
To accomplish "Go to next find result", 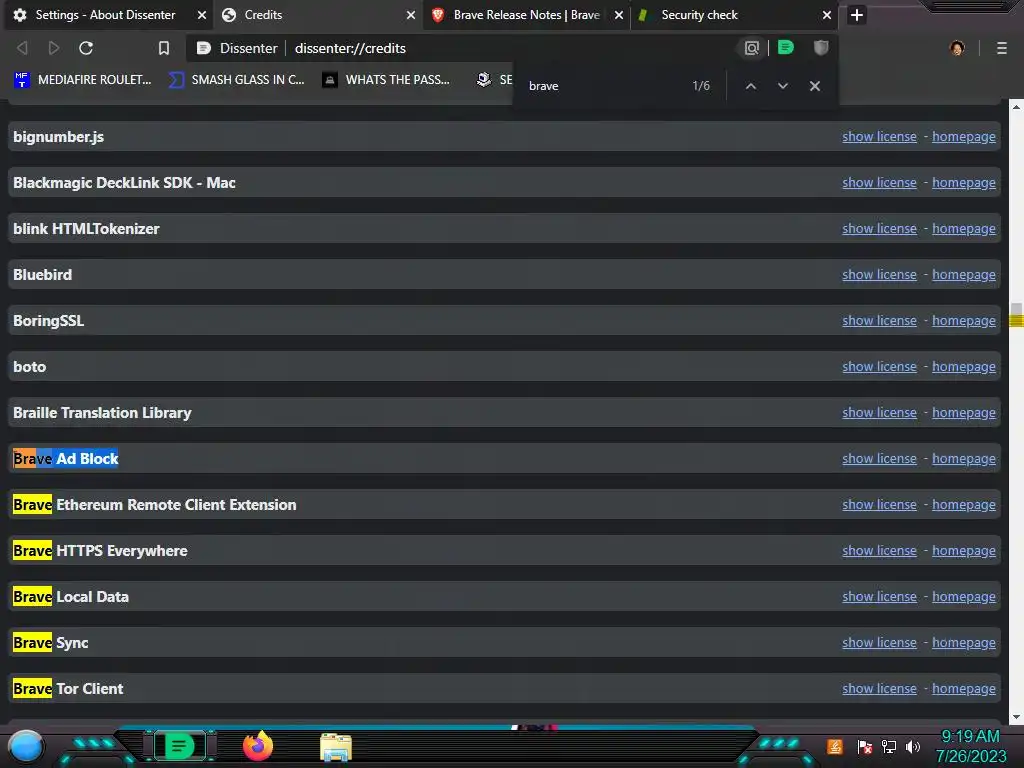I will [x=782, y=86].
